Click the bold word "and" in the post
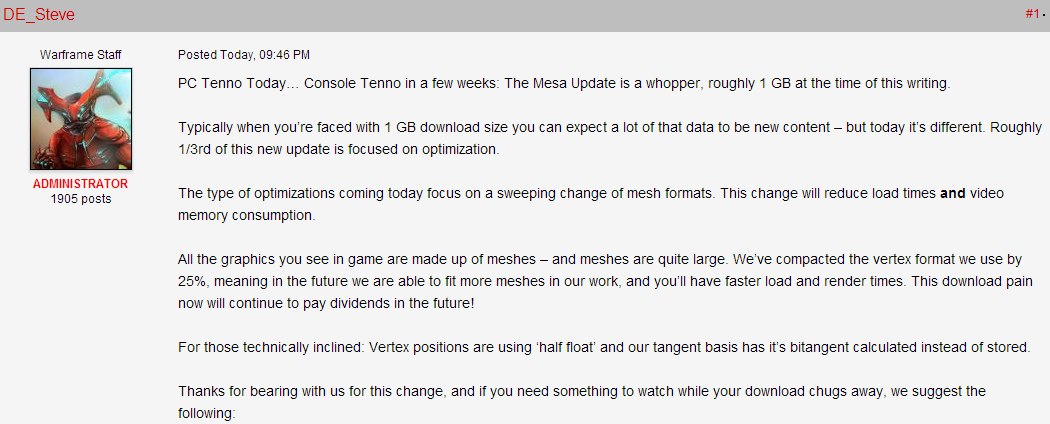 click(953, 194)
